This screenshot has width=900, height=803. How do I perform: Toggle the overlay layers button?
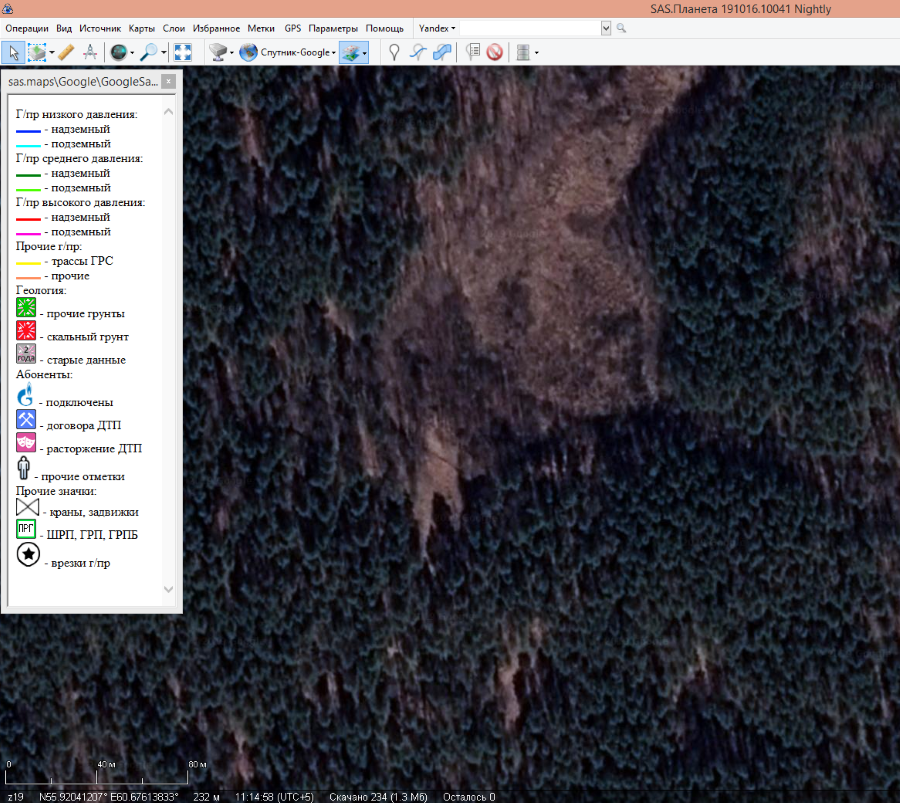(350, 52)
